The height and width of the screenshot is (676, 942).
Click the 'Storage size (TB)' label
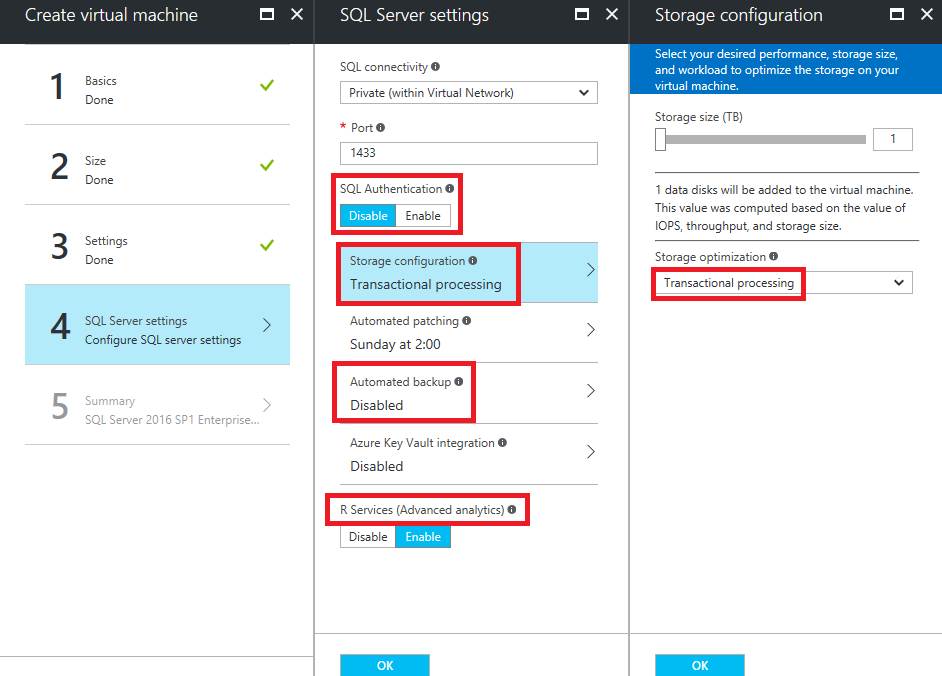click(x=699, y=117)
